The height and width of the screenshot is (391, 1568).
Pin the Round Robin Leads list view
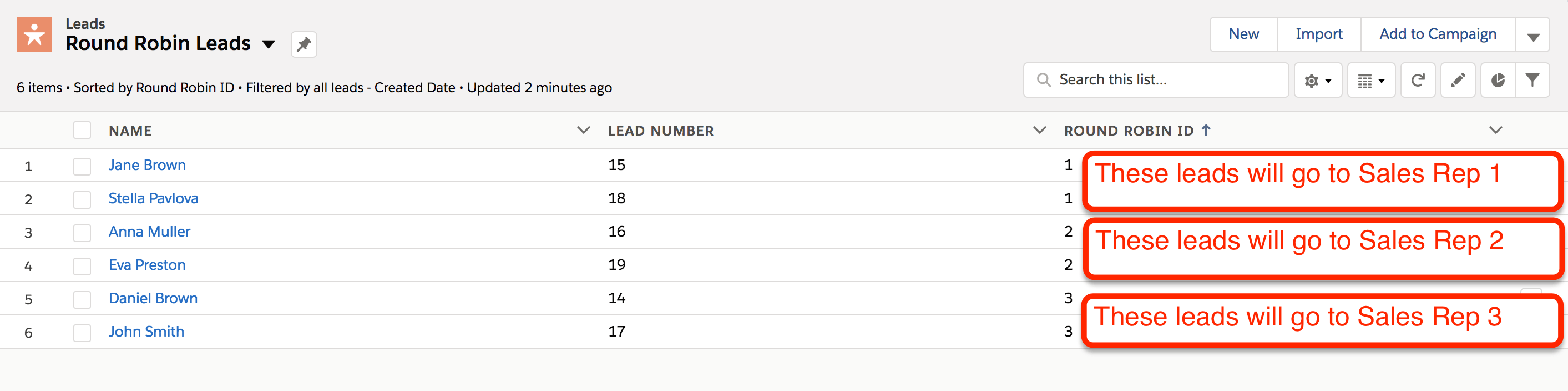tap(303, 44)
